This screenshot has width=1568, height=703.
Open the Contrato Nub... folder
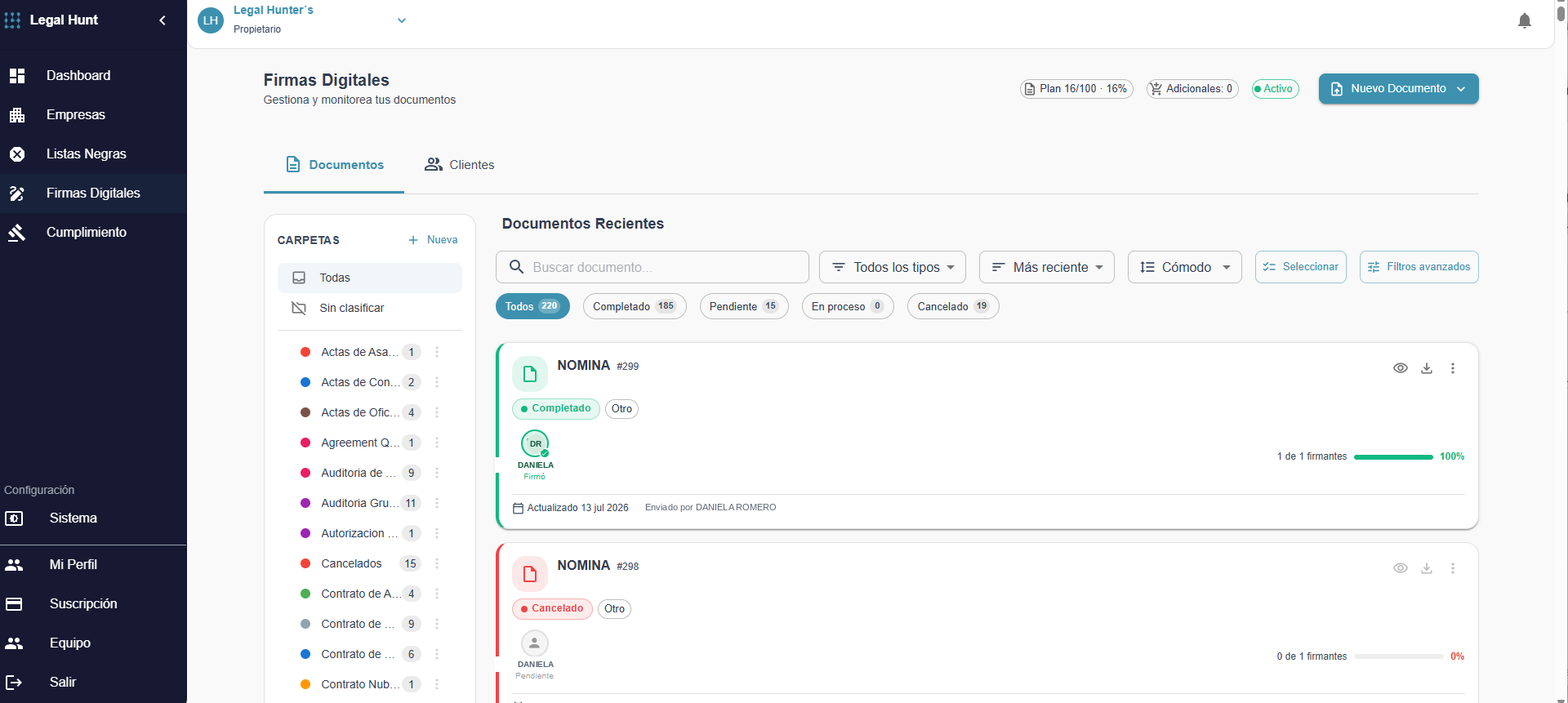359,684
